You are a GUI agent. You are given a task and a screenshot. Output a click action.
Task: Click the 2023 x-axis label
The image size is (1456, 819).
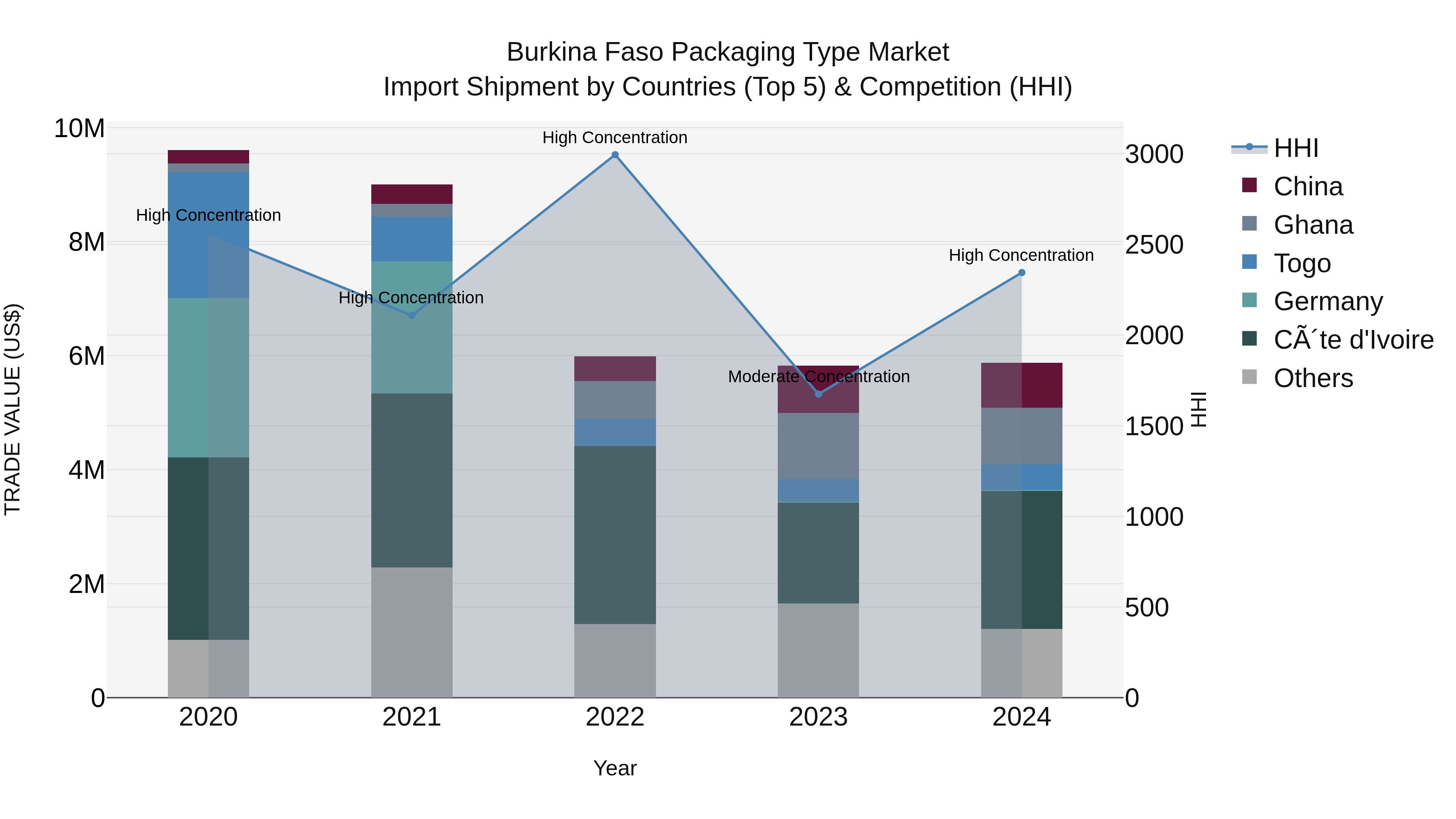(x=818, y=717)
